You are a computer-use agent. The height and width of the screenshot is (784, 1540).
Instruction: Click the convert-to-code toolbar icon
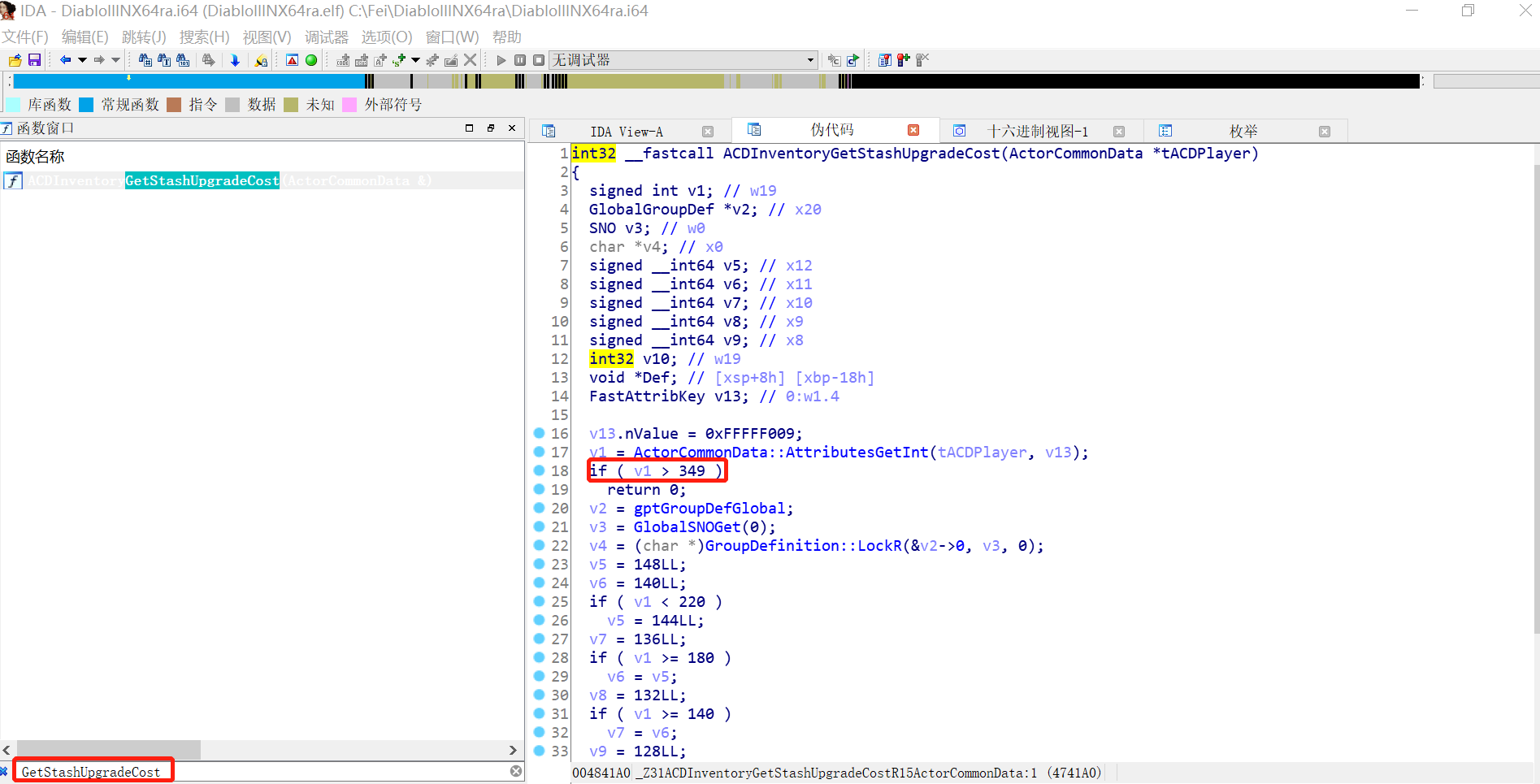click(343, 60)
